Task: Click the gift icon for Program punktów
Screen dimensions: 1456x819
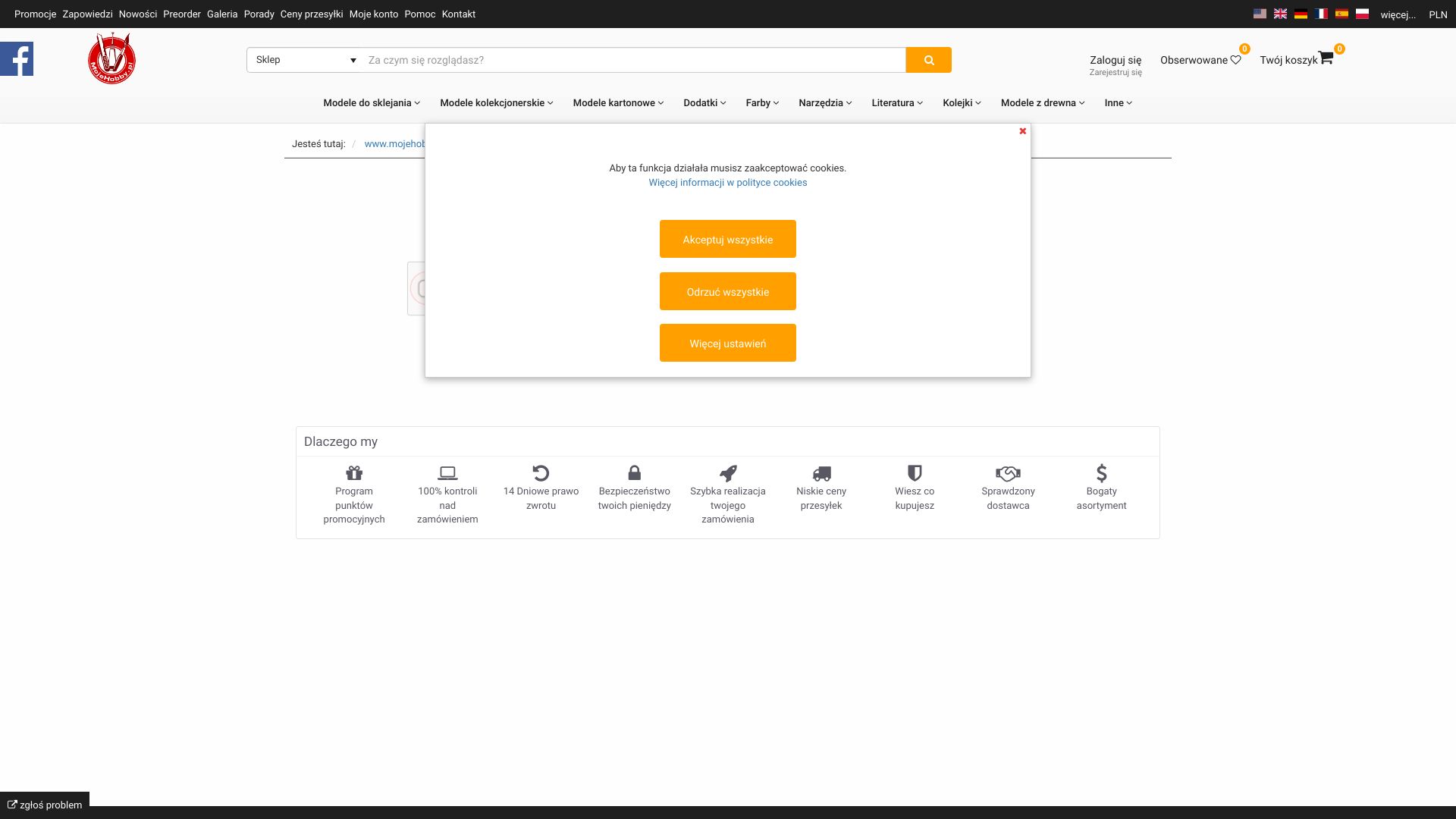Action: pyautogui.click(x=354, y=473)
